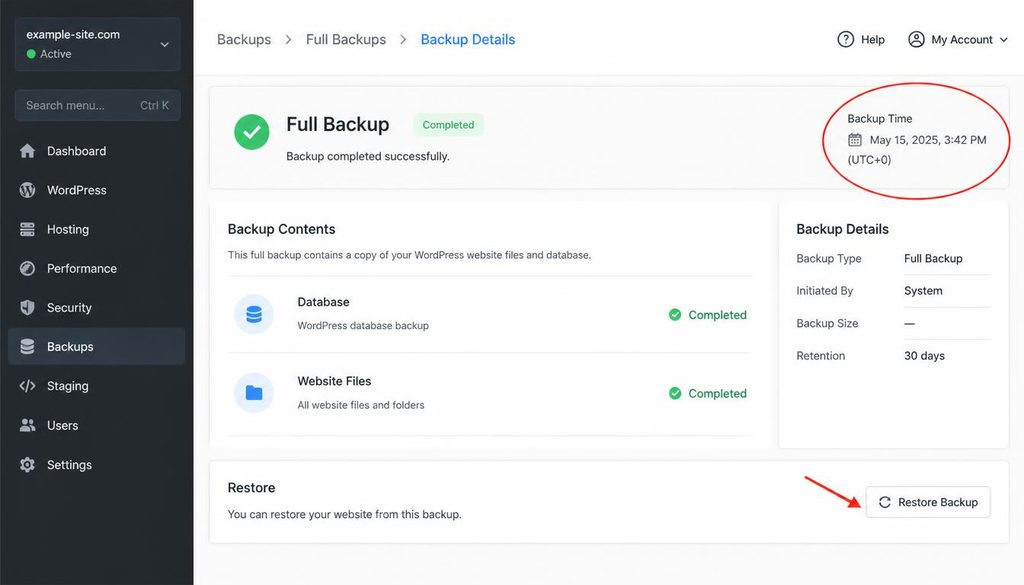Open Dashboard from the sidebar menu
The height and width of the screenshot is (585, 1024).
(x=97, y=151)
